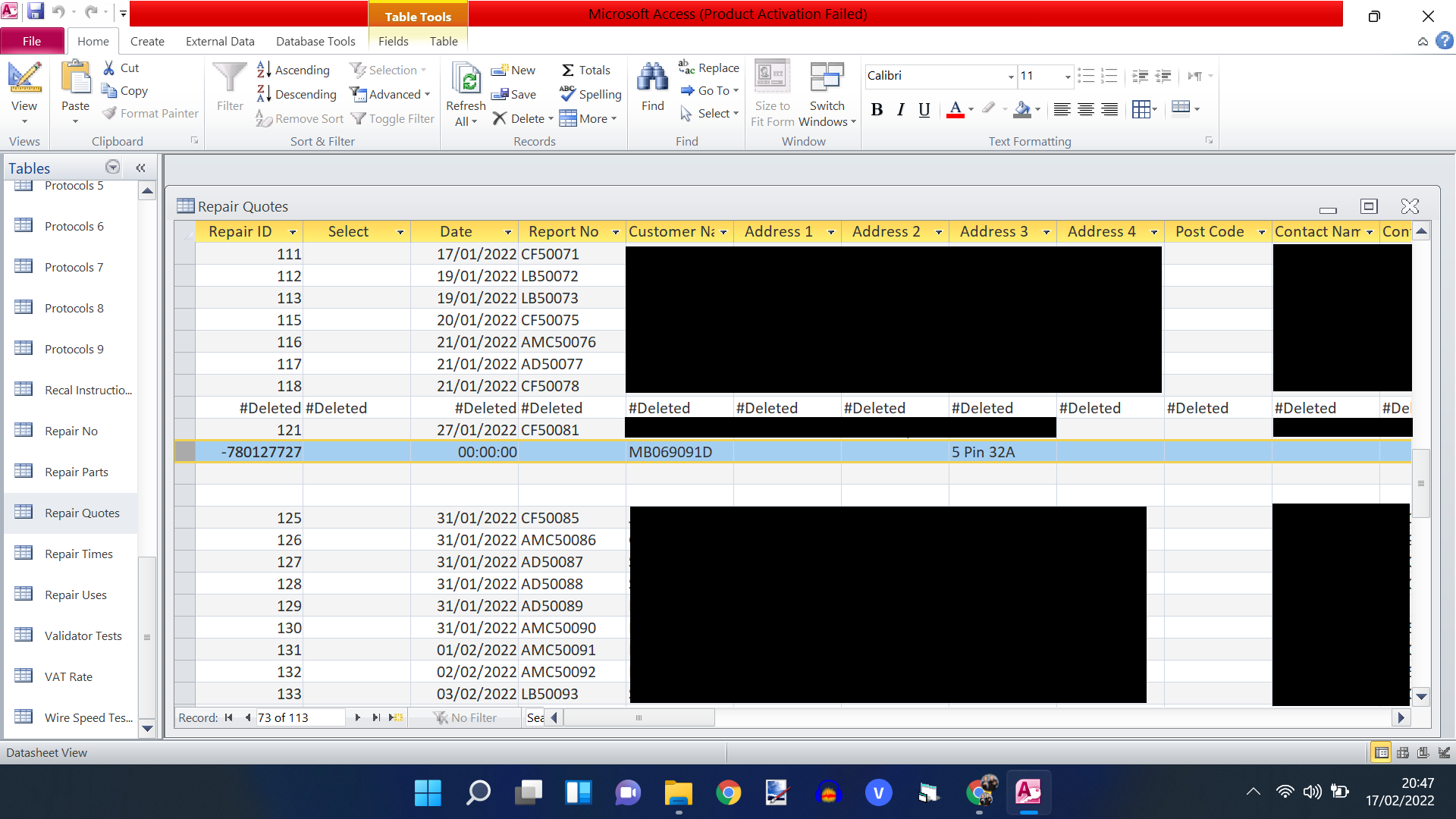Sort Descending Z to A
The height and width of the screenshot is (819, 1456).
[x=297, y=94]
